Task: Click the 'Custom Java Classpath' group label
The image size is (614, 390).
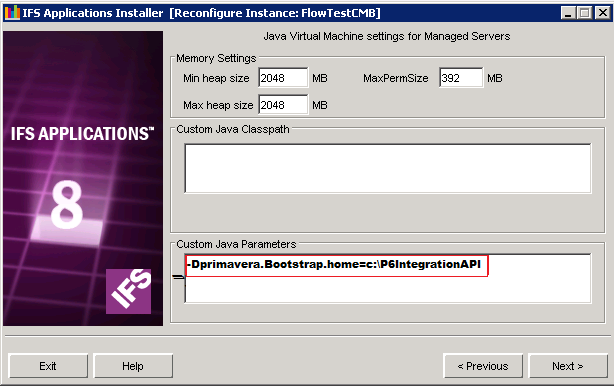Action: (x=233, y=129)
